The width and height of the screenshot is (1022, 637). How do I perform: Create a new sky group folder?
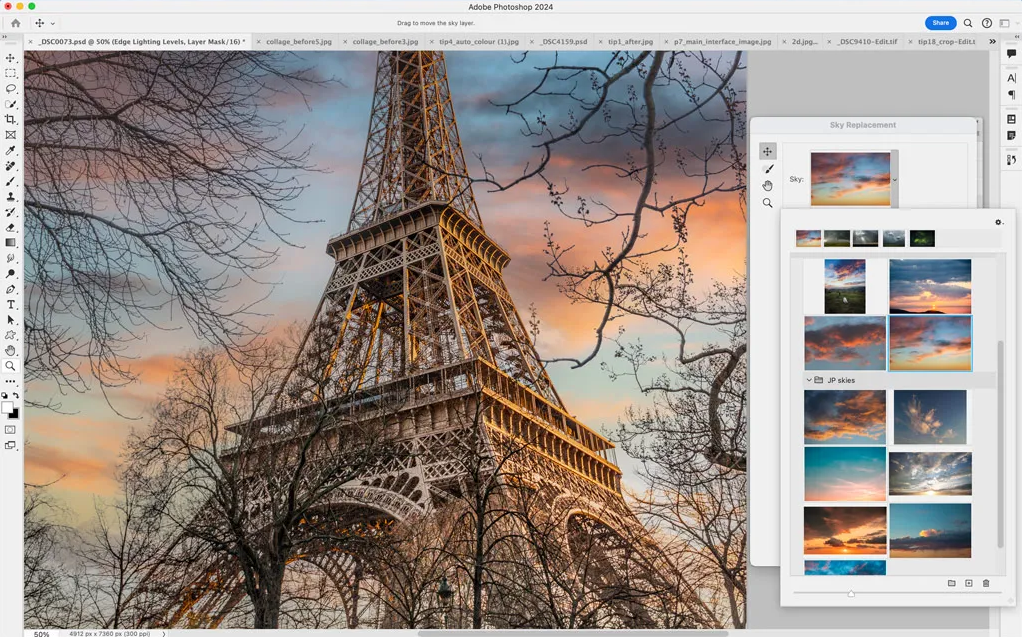(951, 583)
